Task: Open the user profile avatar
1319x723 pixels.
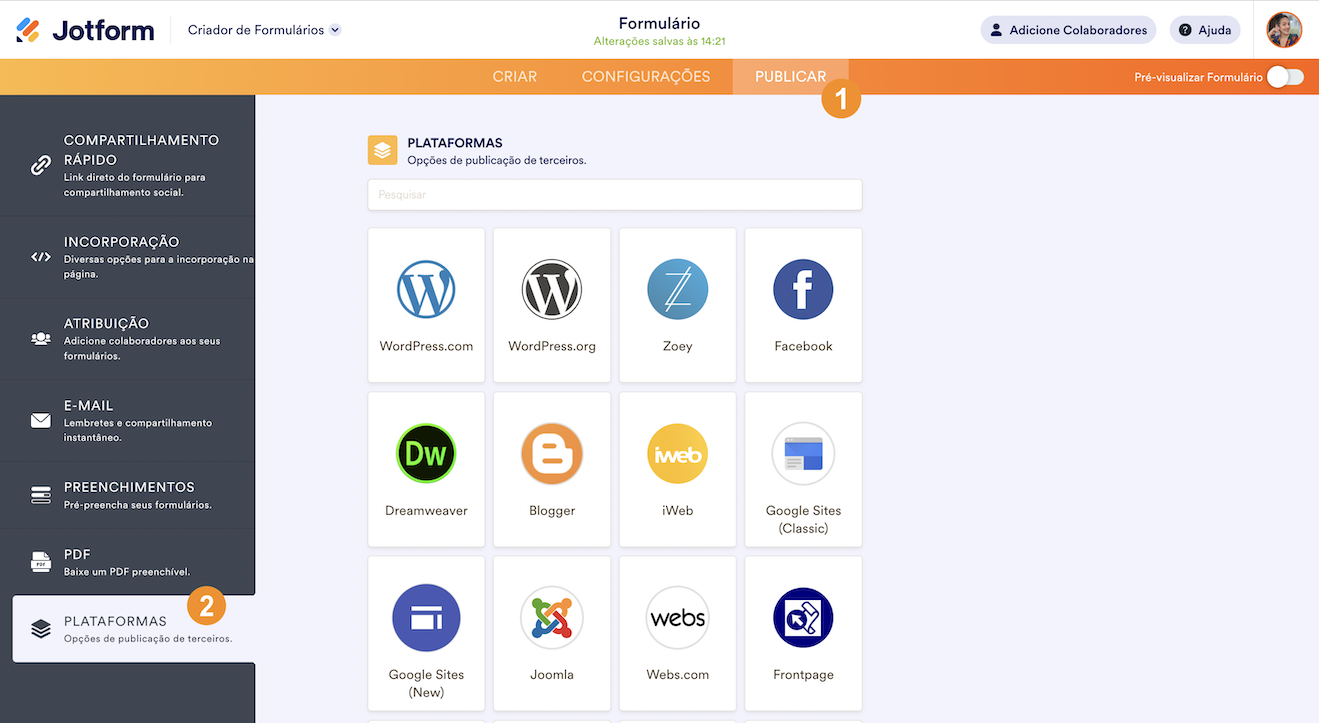Action: click(x=1284, y=30)
